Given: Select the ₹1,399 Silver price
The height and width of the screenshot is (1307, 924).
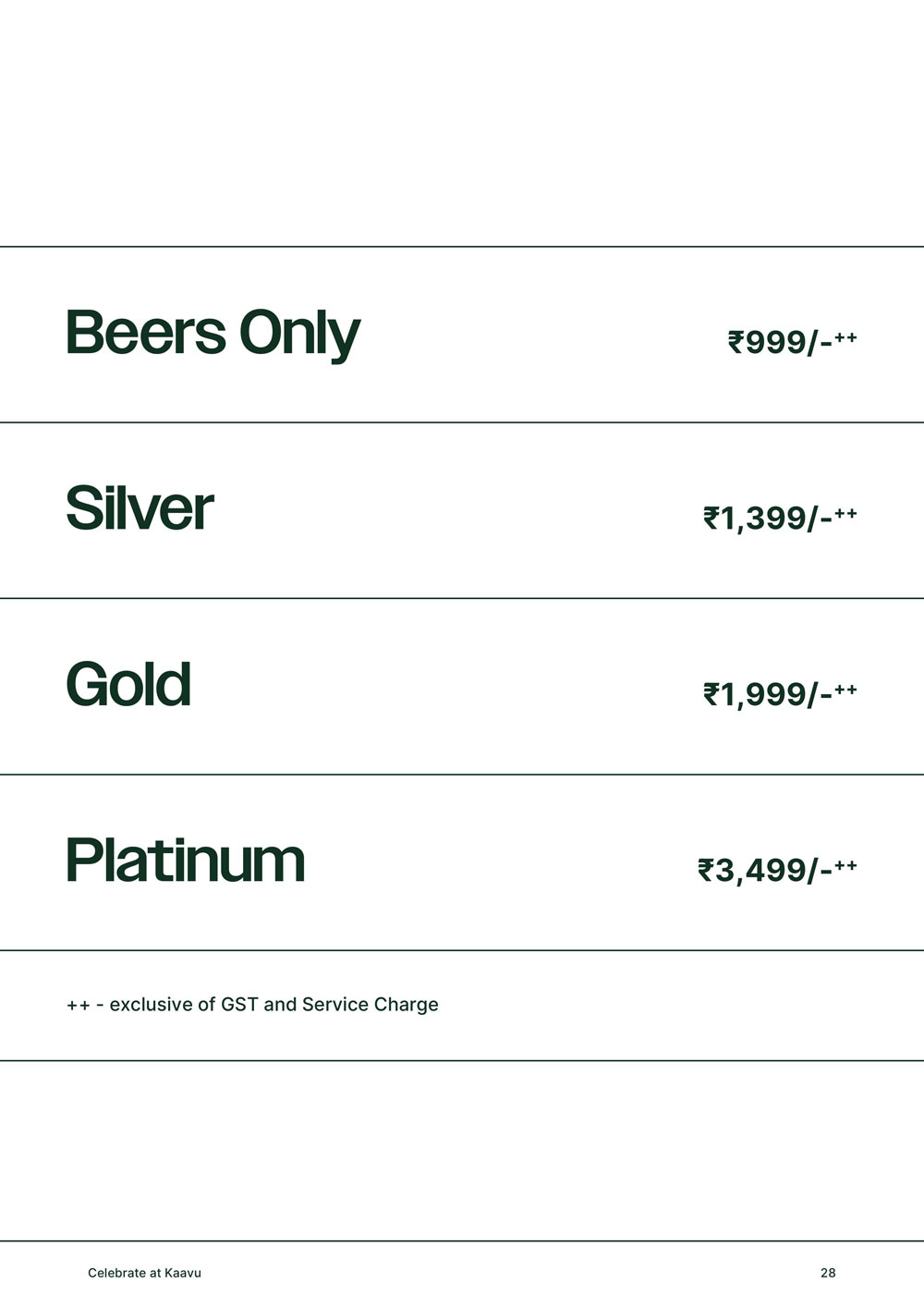Looking at the screenshot, I should [769, 519].
